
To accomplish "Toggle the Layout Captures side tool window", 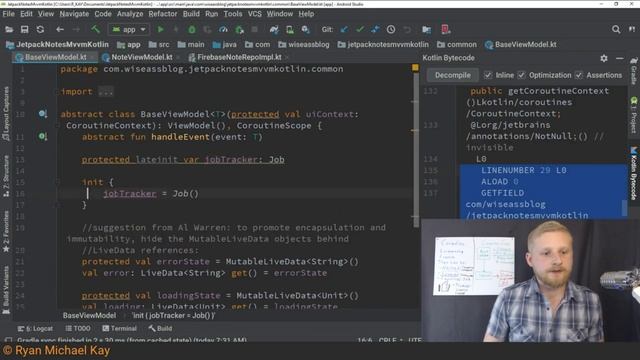I will [x=6, y=113].
